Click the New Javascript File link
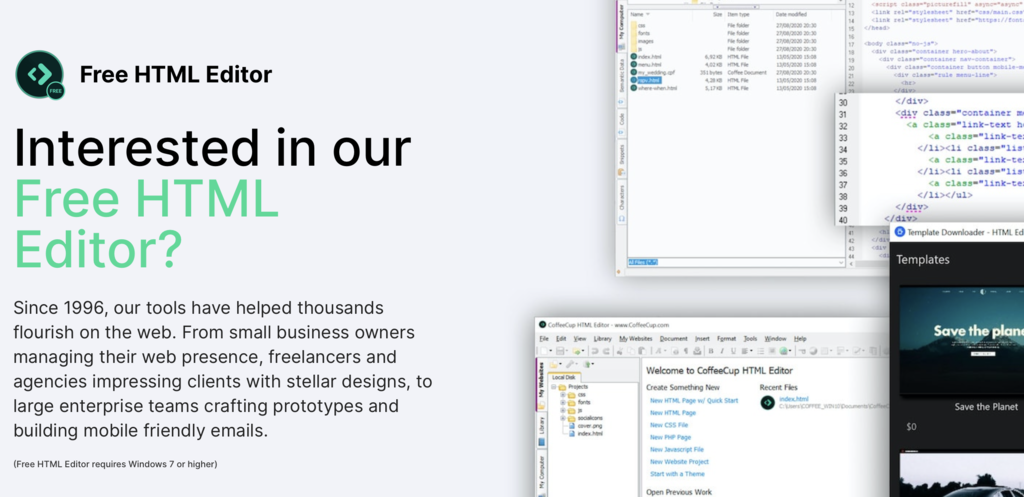1024x497 pixels. pos(677,449)
